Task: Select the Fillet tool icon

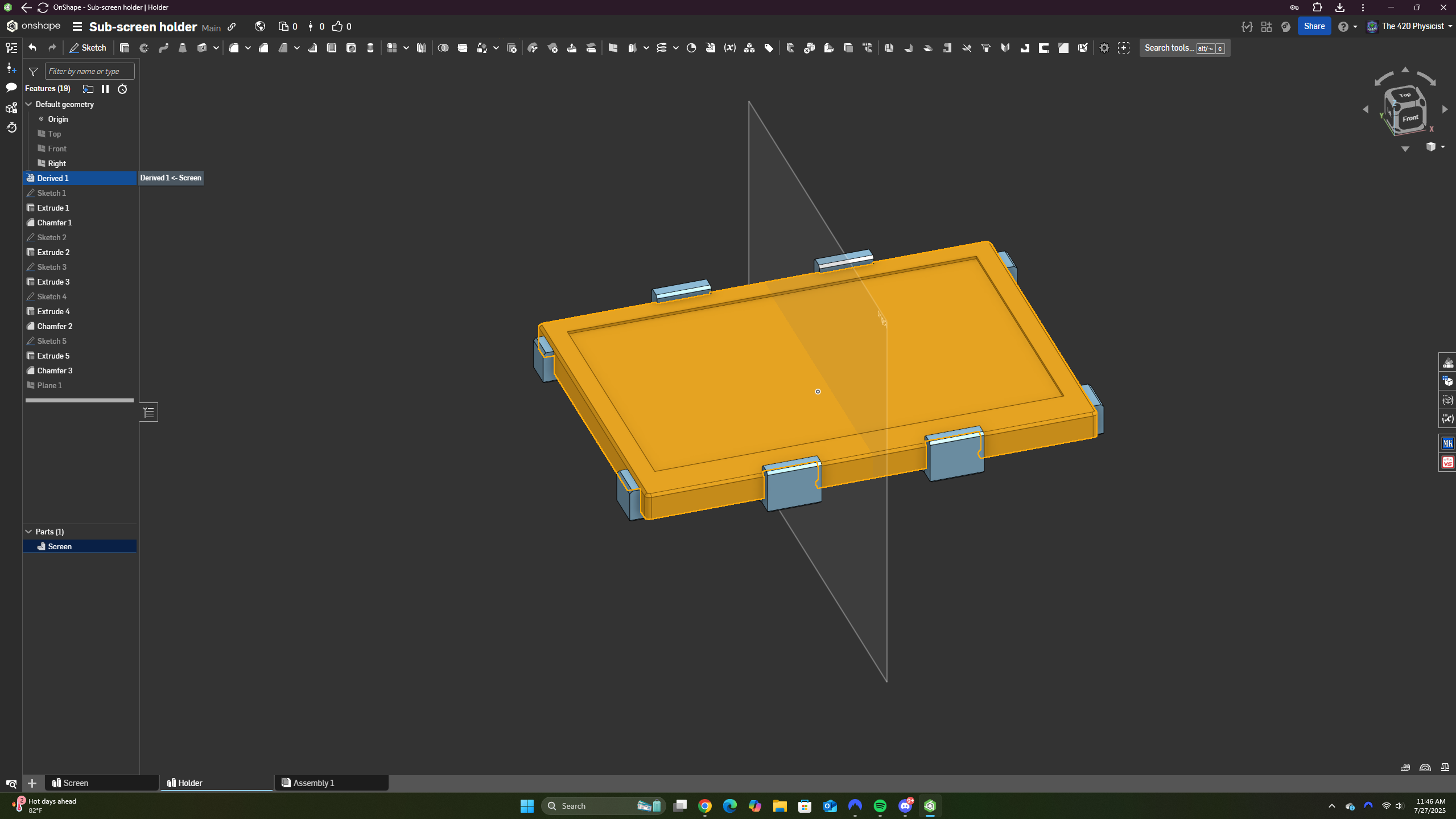Action: click(234, 48)
